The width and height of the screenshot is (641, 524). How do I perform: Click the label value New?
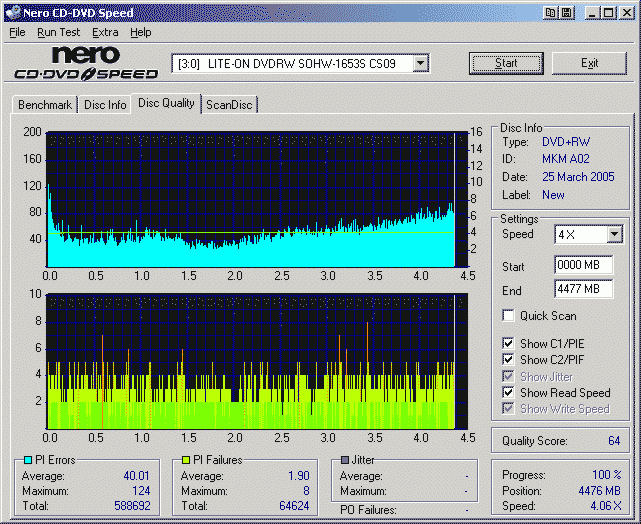(x=553, y=195)
